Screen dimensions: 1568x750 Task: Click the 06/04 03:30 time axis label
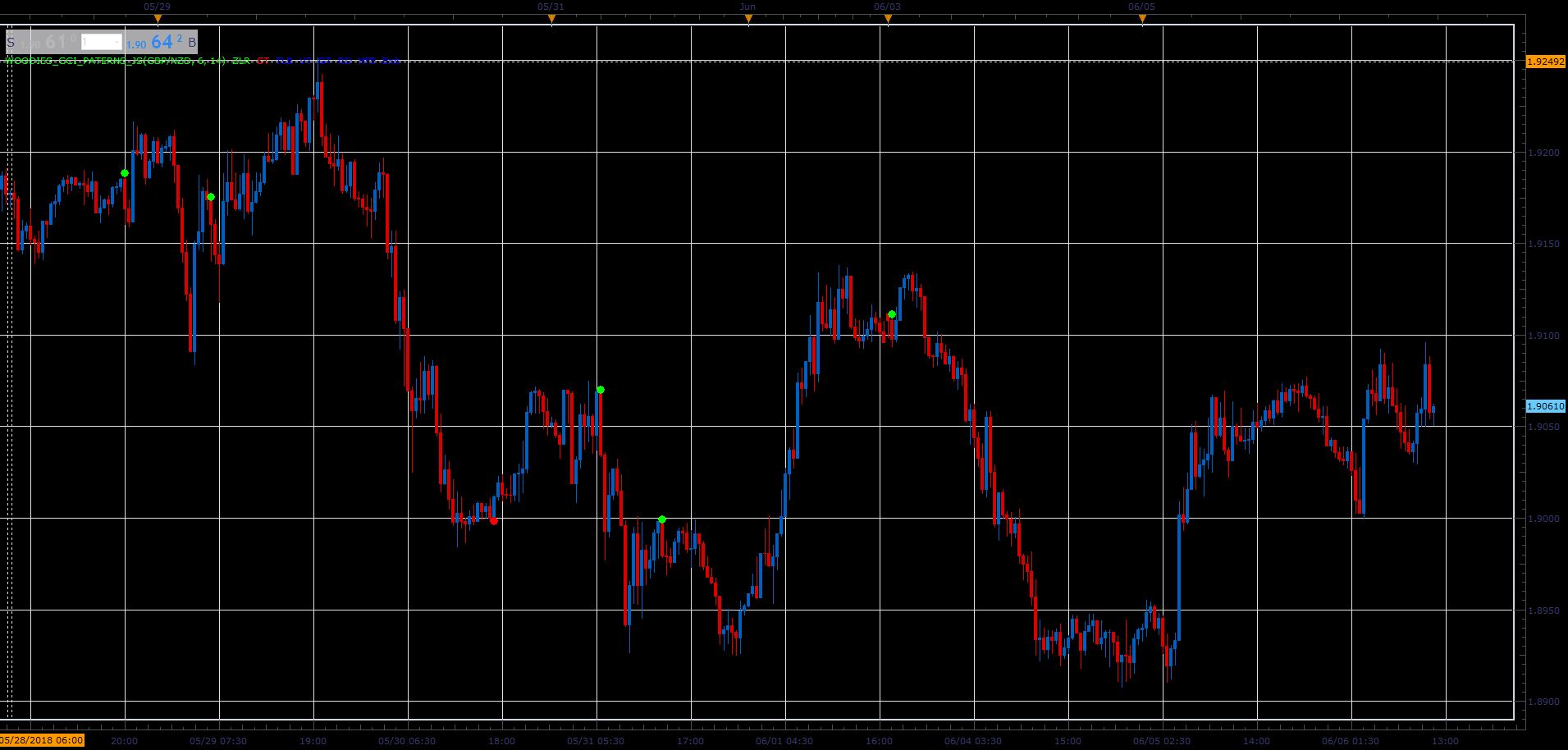pyautogui.click(x=973, y=741)
